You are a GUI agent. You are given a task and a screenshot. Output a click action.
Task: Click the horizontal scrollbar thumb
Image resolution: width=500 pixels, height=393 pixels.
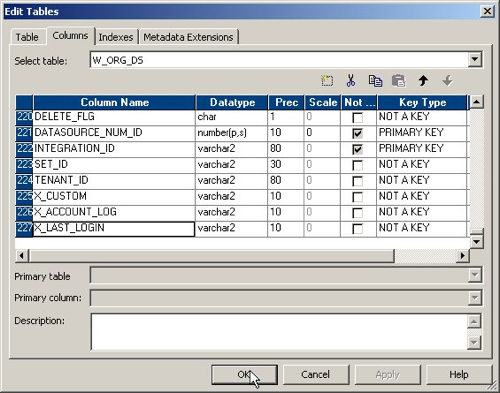pos(212,256)
